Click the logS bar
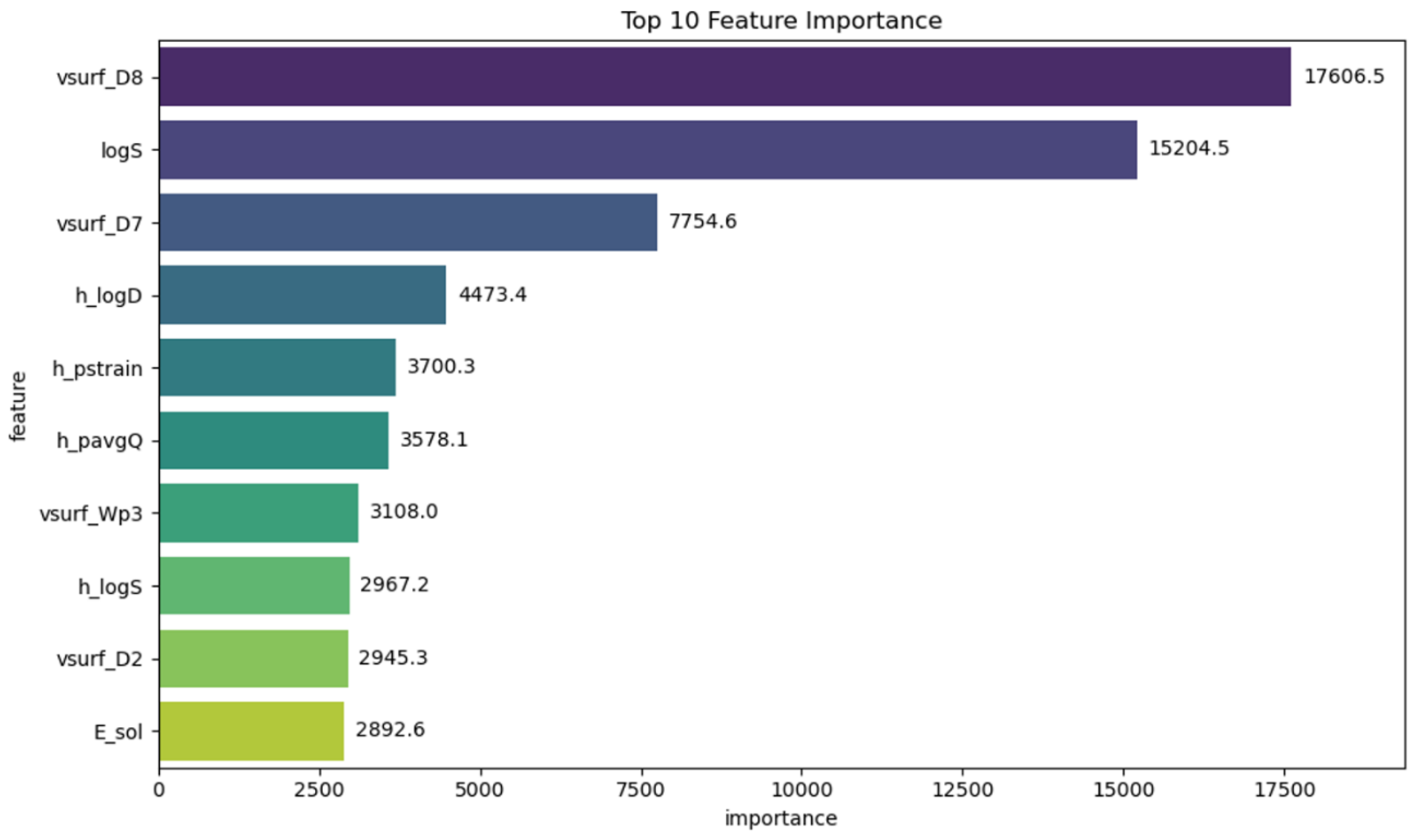Image resolution: width=1418 pixels, height=840 pixels. tap(648, 149)
